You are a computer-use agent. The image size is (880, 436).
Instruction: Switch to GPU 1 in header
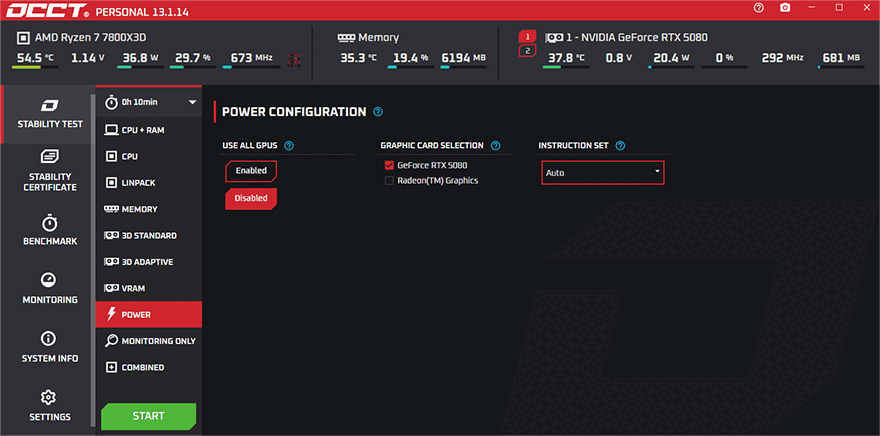[x=527, y=37]
